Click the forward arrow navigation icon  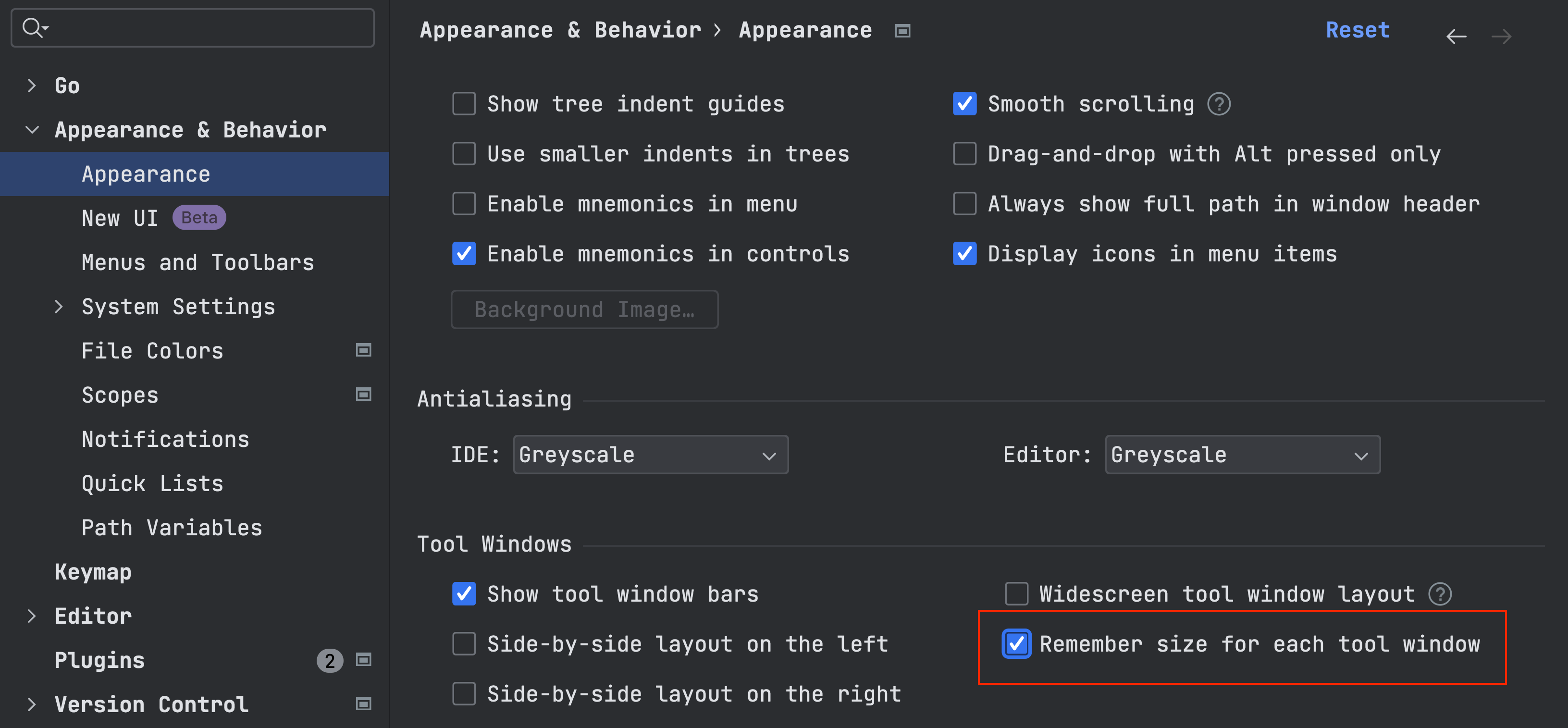click(1501, 37)
